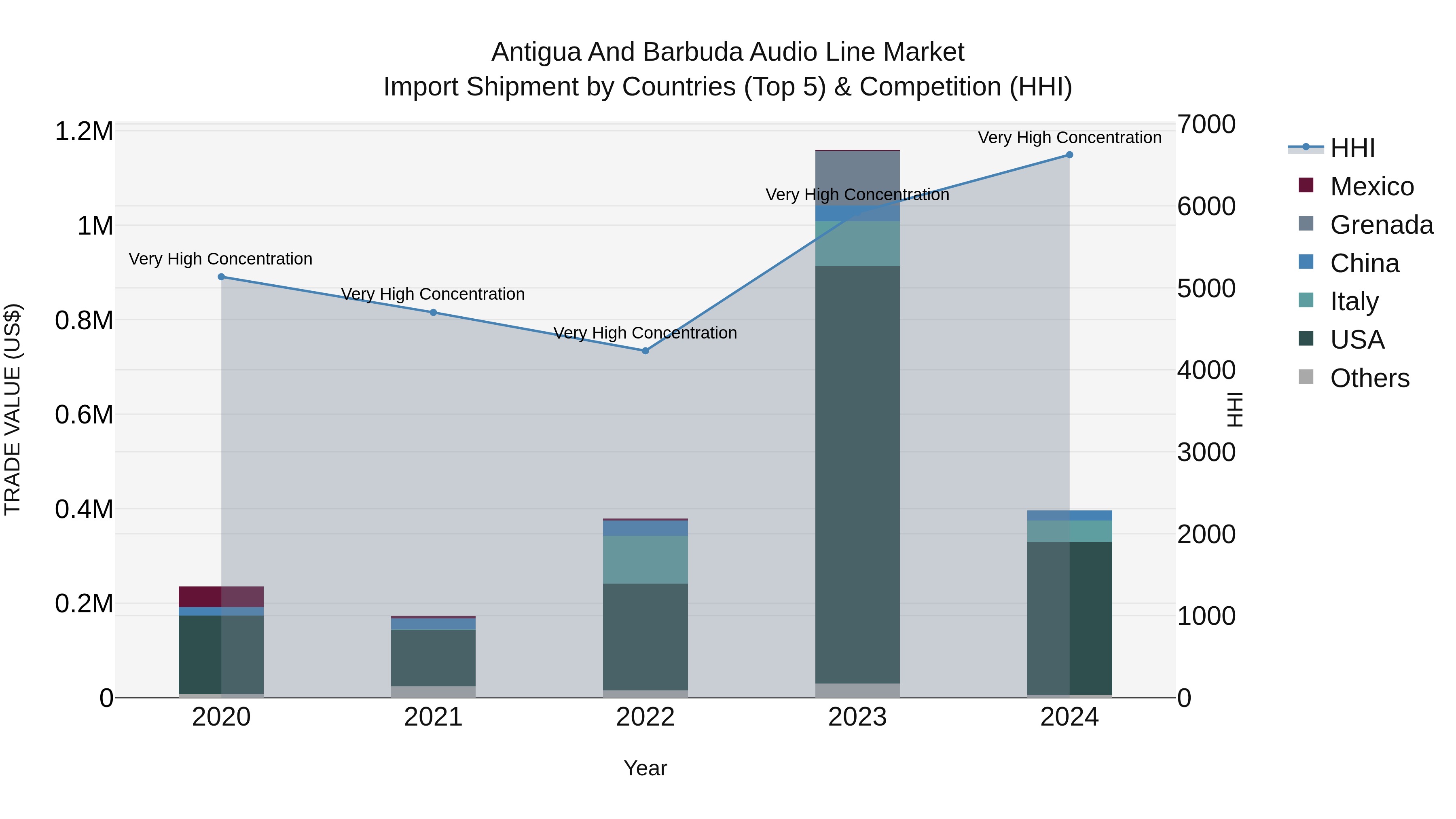Click the 2024 x-axis label

click(x=1069, y=717)
